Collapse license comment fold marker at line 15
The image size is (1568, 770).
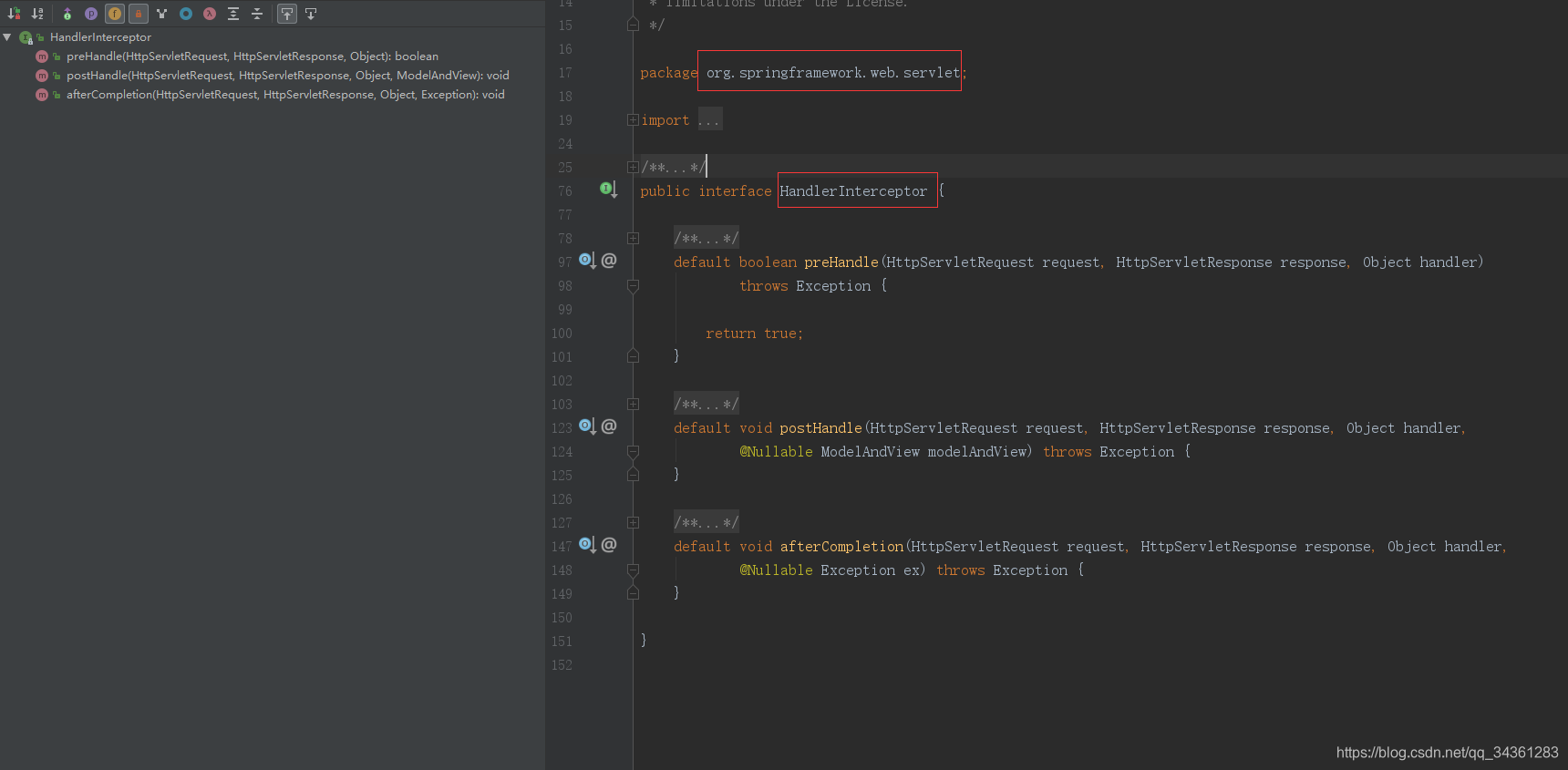[x=633, y=25]
